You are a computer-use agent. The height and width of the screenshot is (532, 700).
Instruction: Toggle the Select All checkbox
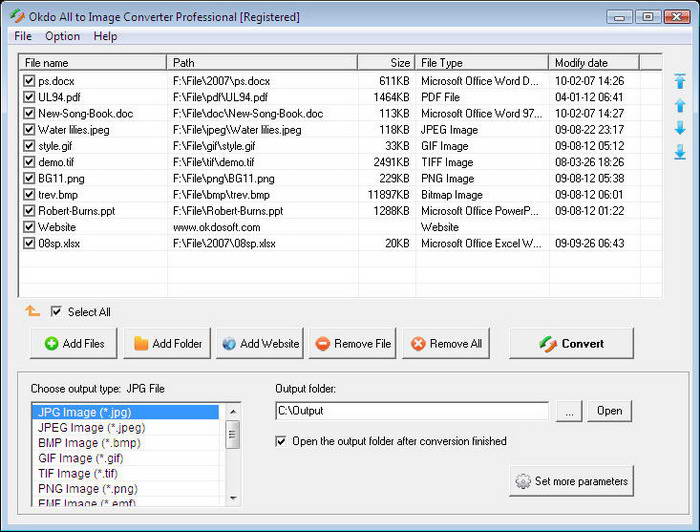[x=56, y=312]
